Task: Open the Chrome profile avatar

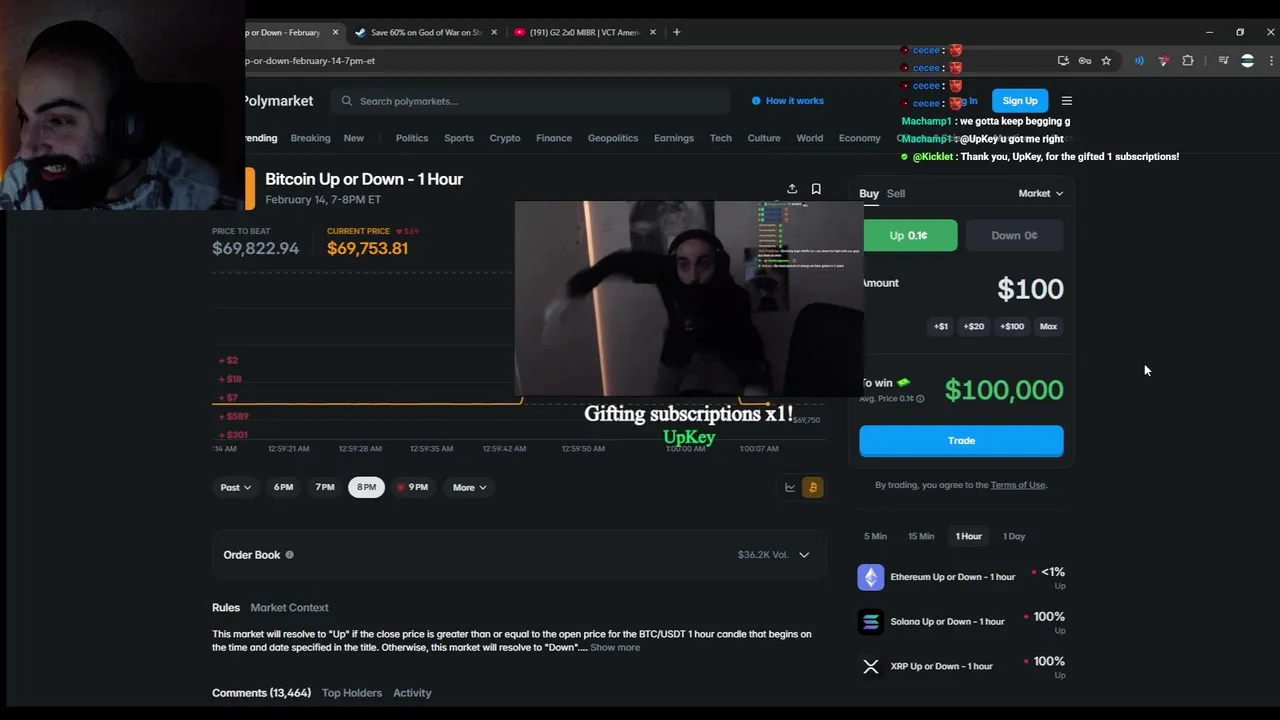Action: (x=1247, y=61)
